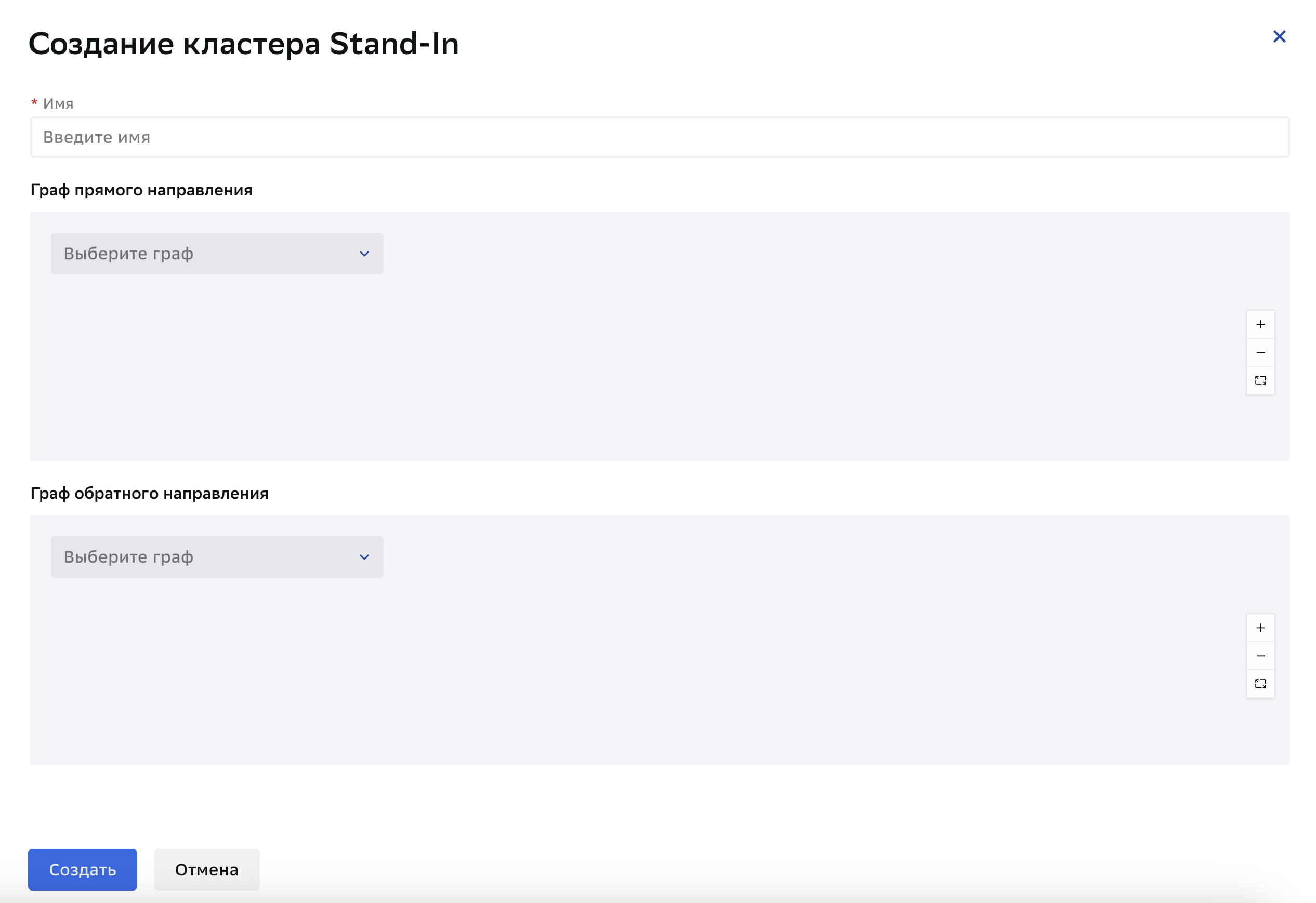Zoom in on the reverse direction graph
This screenshot has height=903, width=1316.
pos(1260,628)
